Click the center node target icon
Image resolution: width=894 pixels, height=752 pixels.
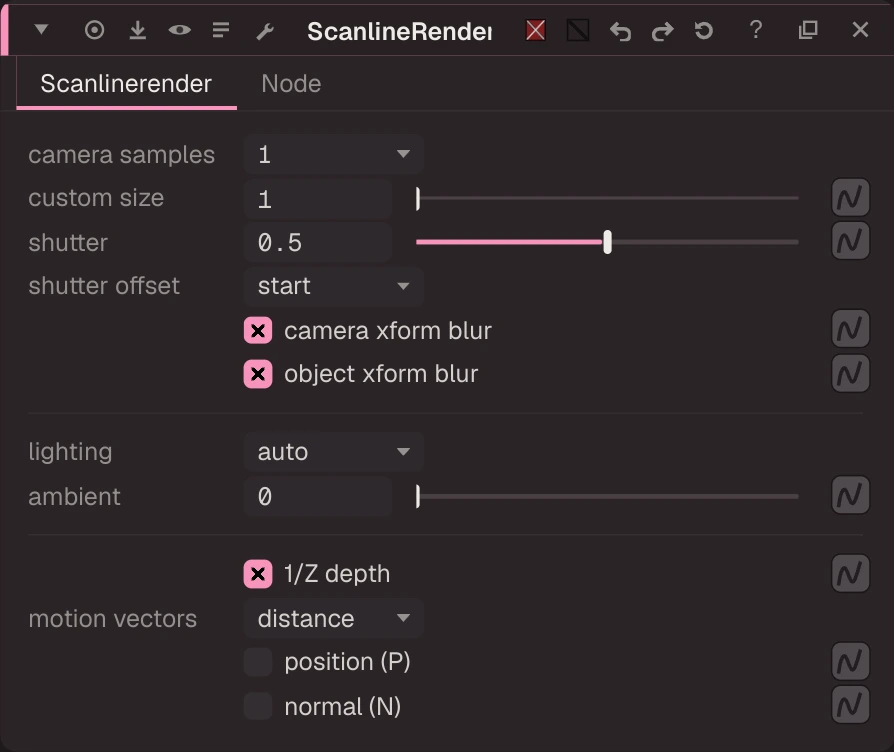(95, 30)
